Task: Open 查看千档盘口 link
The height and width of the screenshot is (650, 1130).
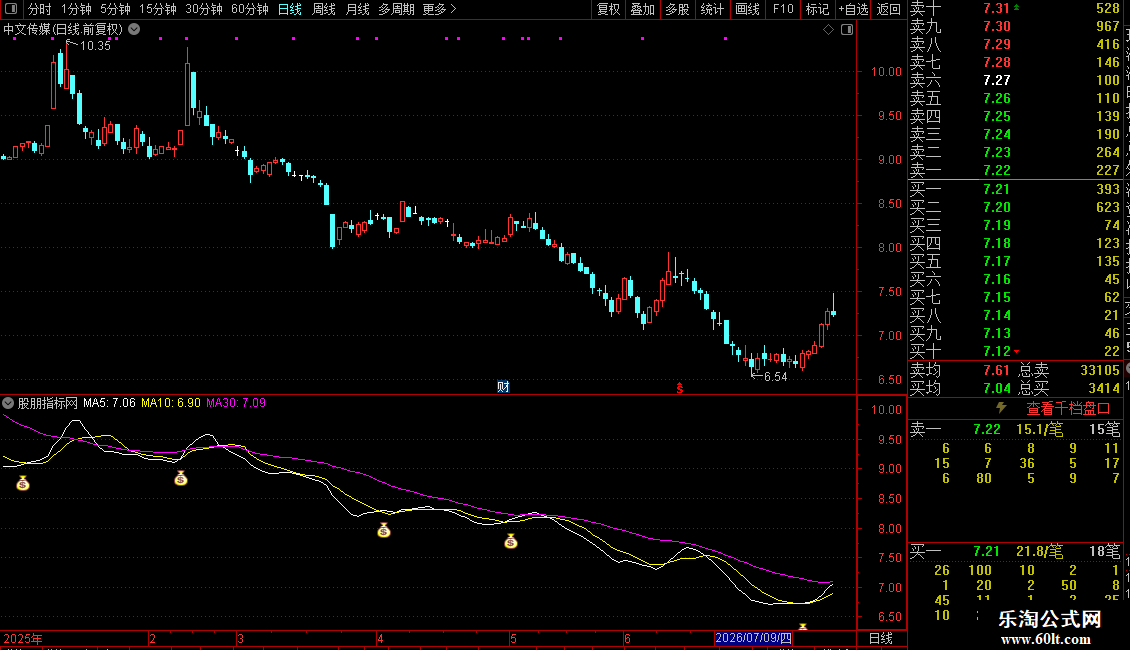Action: point(1068,409)
